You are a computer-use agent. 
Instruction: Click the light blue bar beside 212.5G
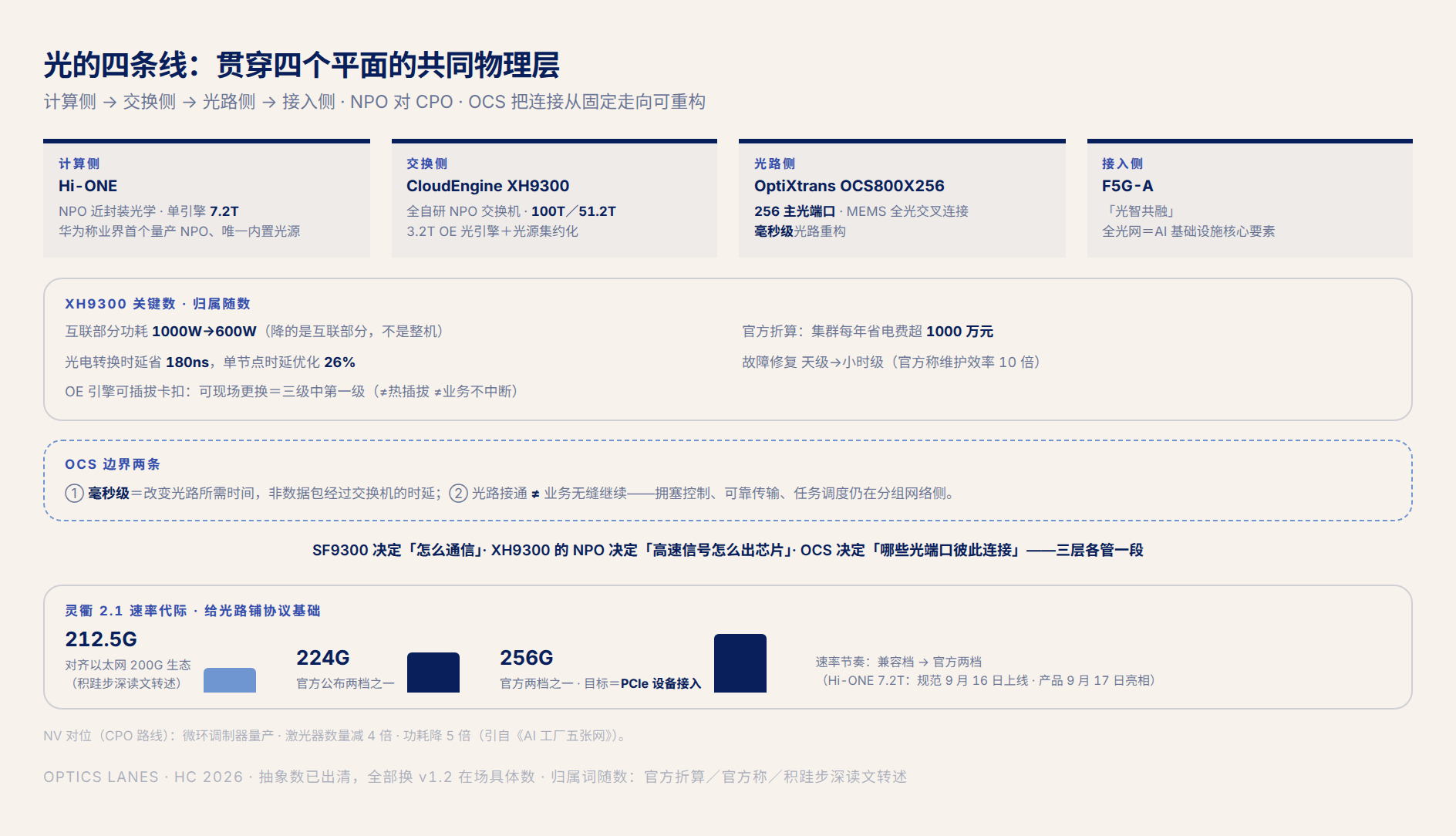(230, 680)
